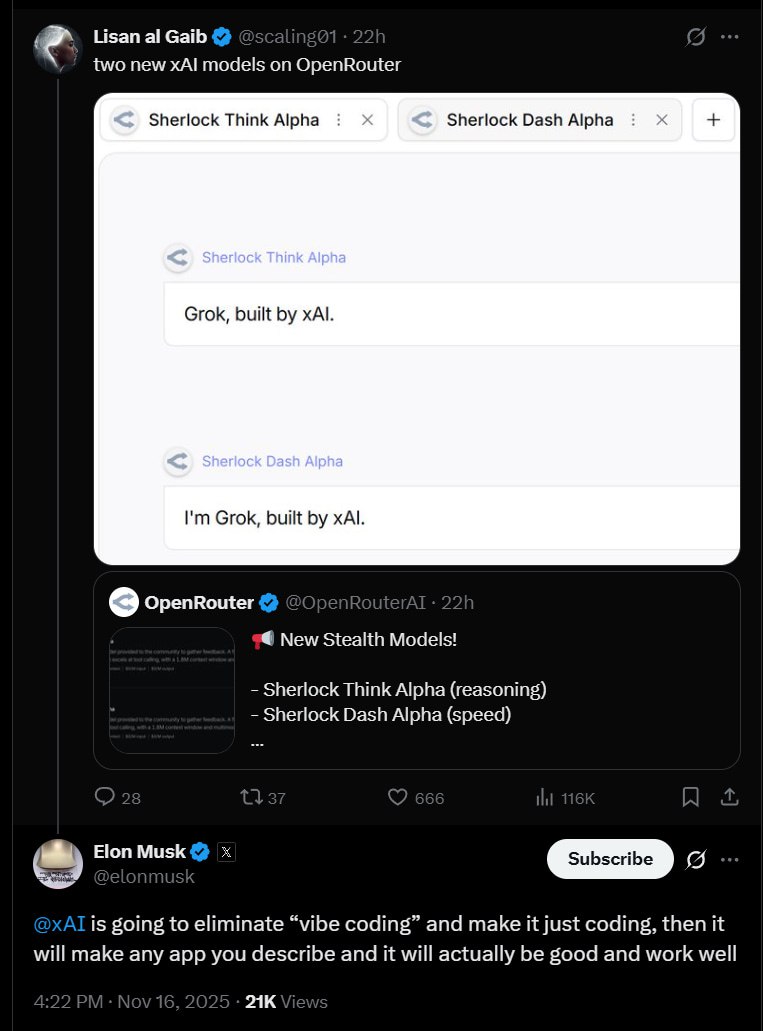This screenshot has width=763, height=1031.
Task: Close the Sherlock Dash Alpha tab
Action: click(x=661, y=120)
